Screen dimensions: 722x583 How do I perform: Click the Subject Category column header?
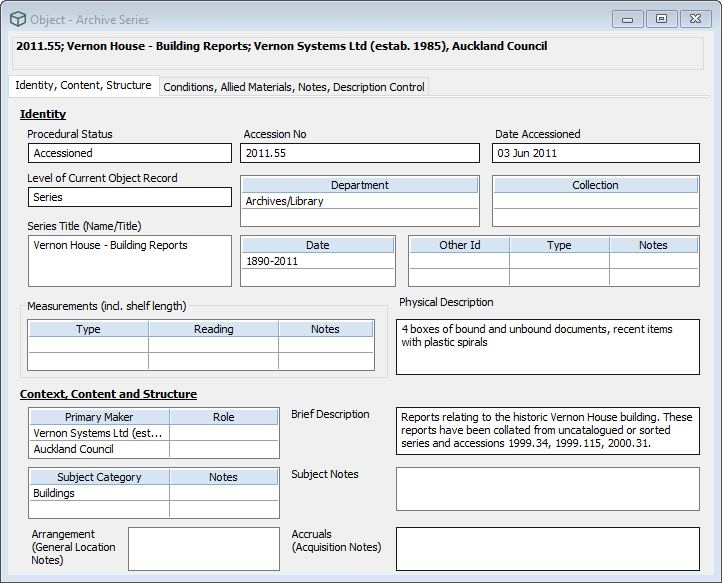pyautogui.click(x=99, y=477)
